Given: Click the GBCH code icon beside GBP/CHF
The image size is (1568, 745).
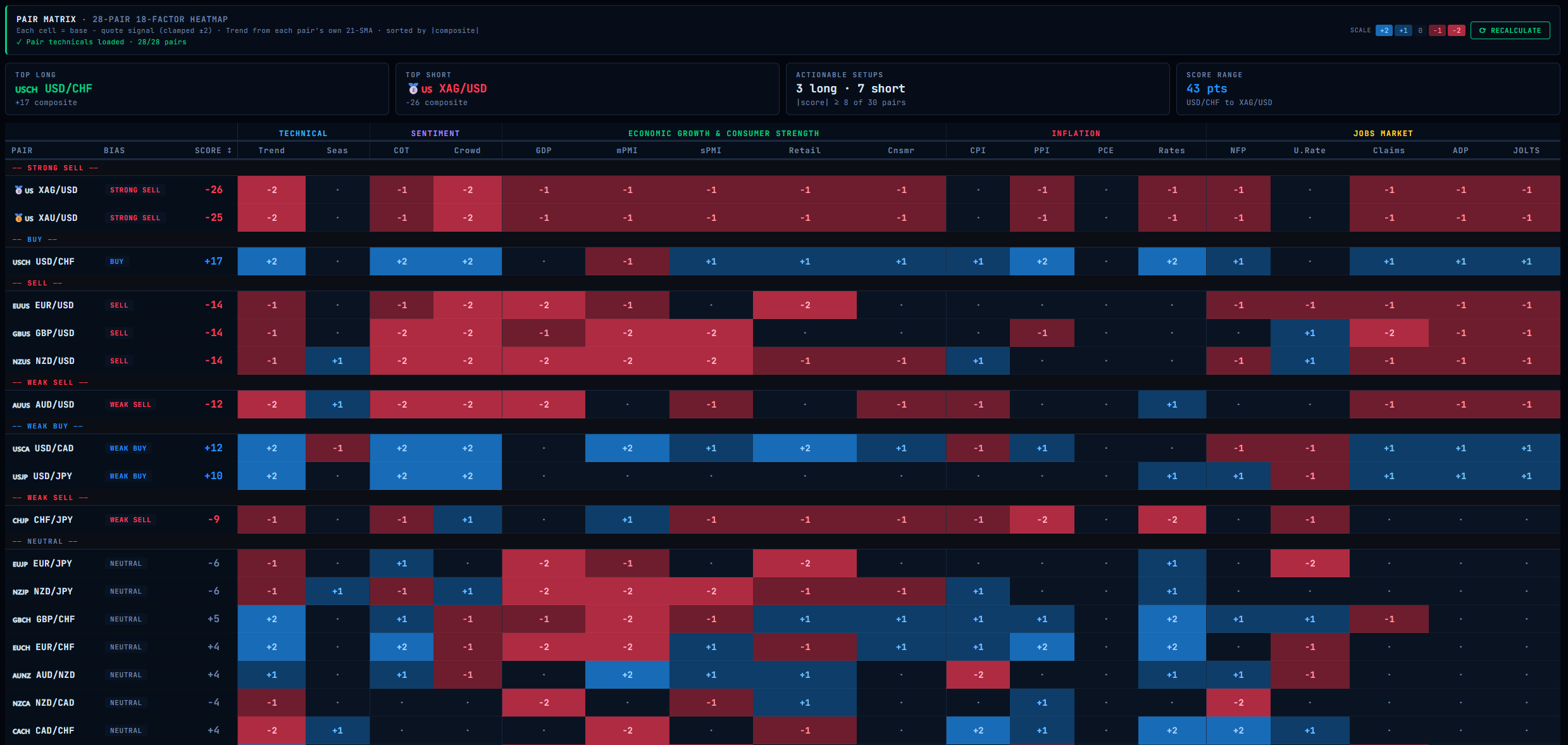Looking at the screenshot, I should point(22,620).
